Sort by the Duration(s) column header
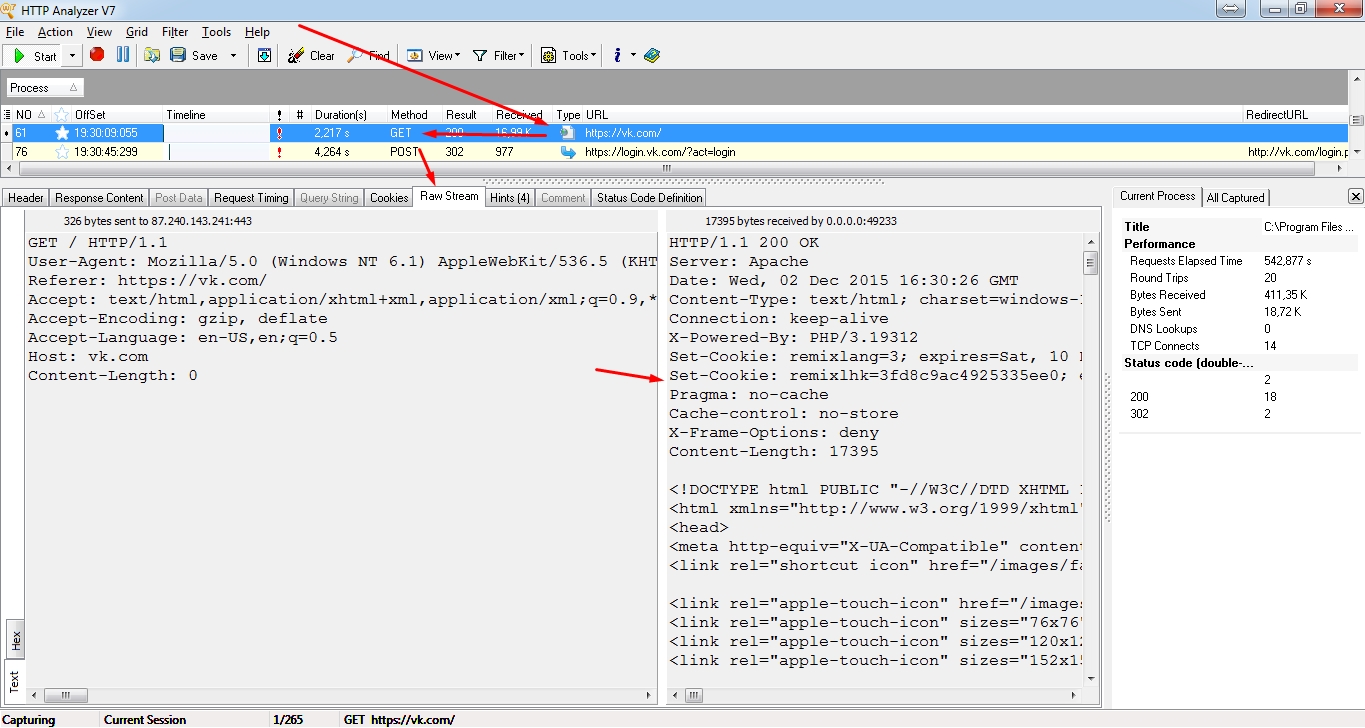This screenshot has height=728, width=1365. click(x=348, y=115)
